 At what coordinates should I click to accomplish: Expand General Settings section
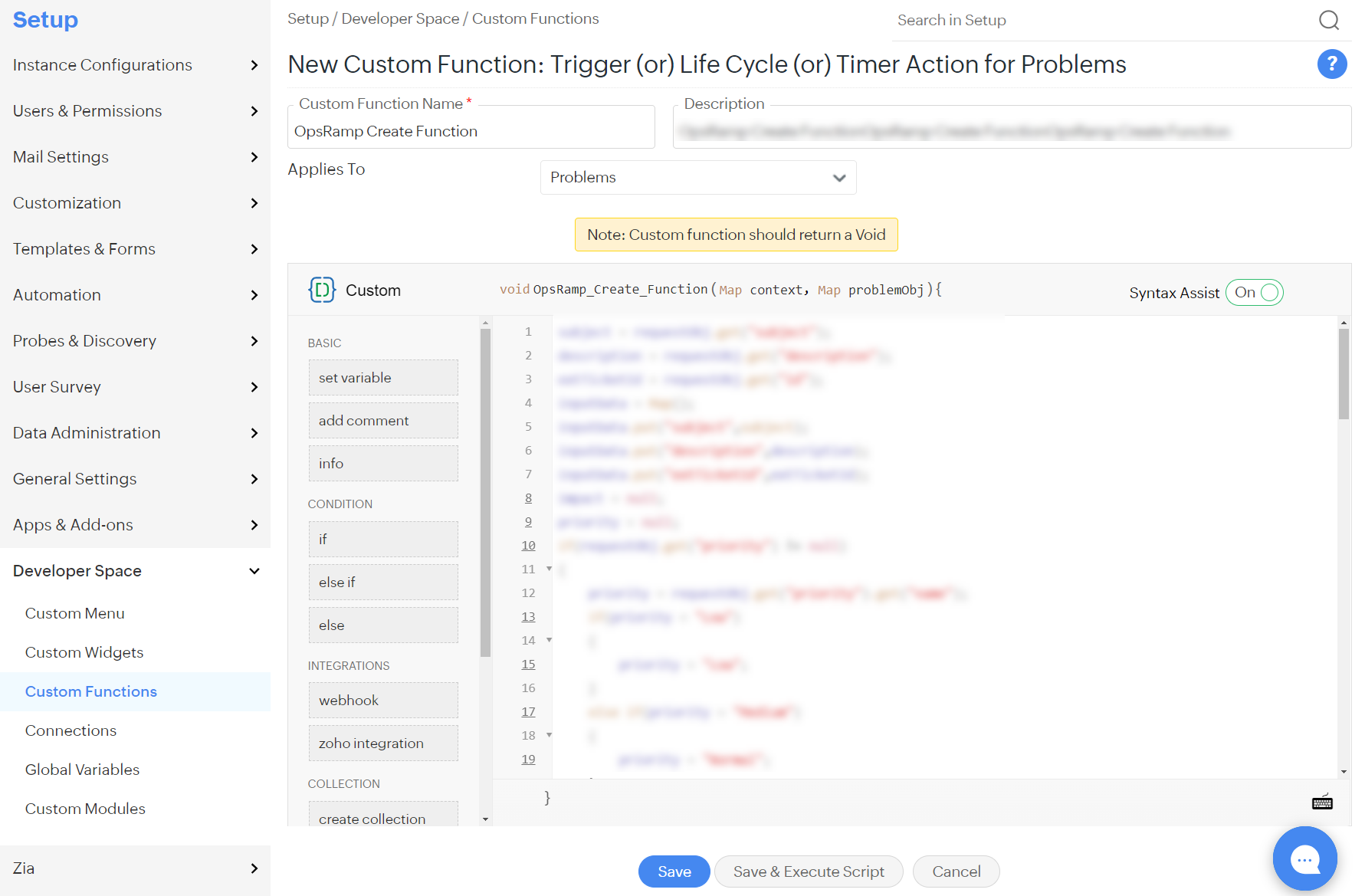pos(135,479)
